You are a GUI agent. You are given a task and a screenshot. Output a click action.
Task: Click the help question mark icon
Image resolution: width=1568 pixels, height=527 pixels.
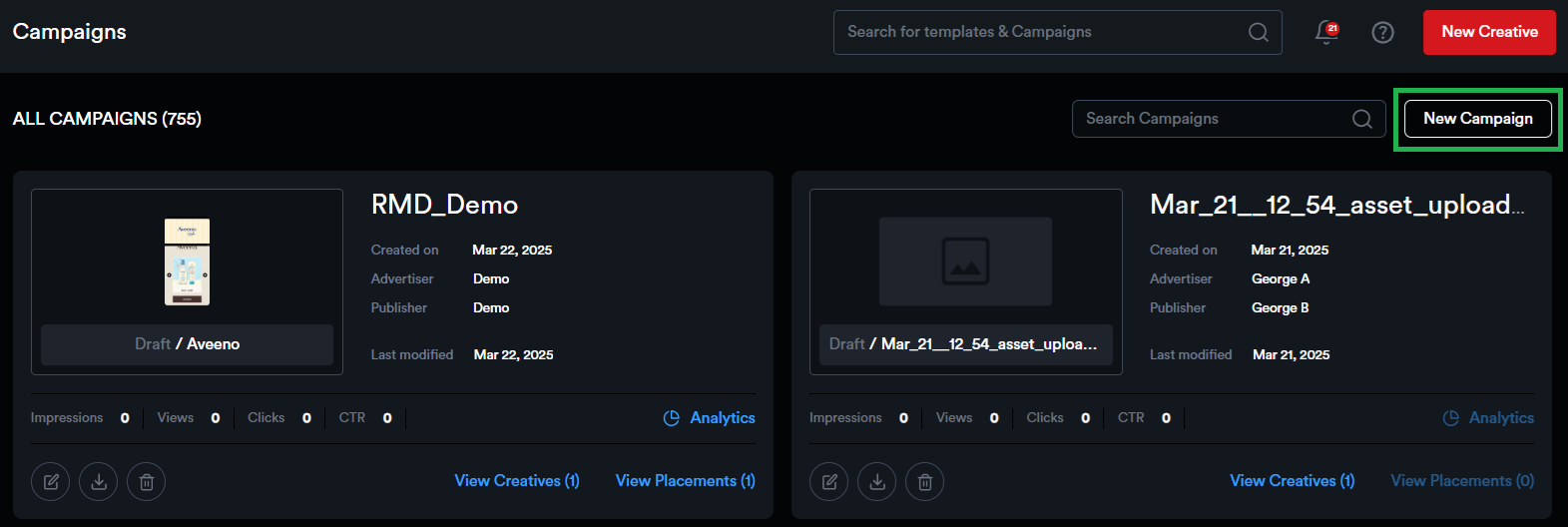click(1382, 33)
